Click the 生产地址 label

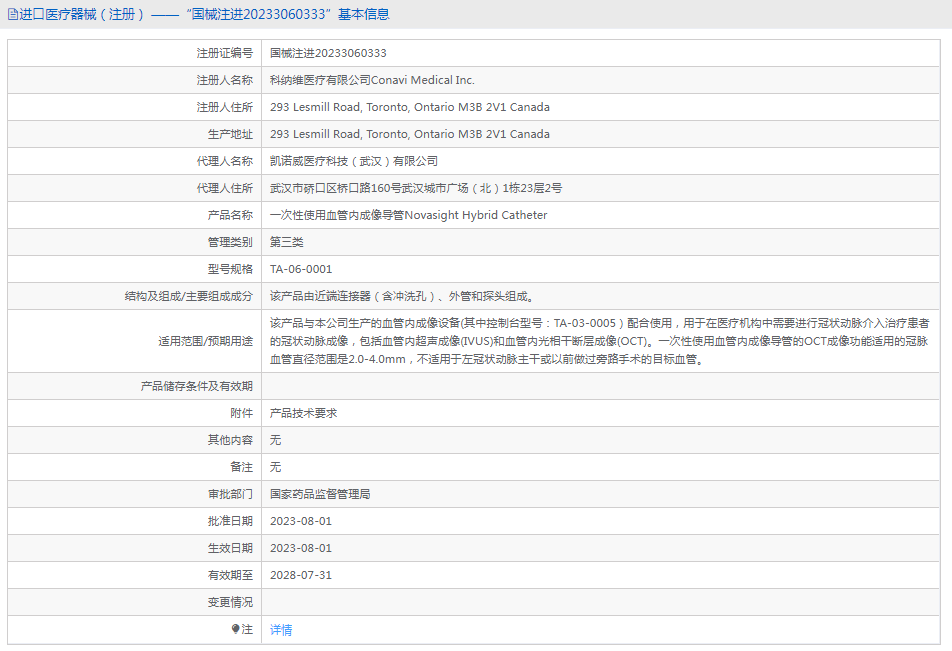tap(230, 134)
